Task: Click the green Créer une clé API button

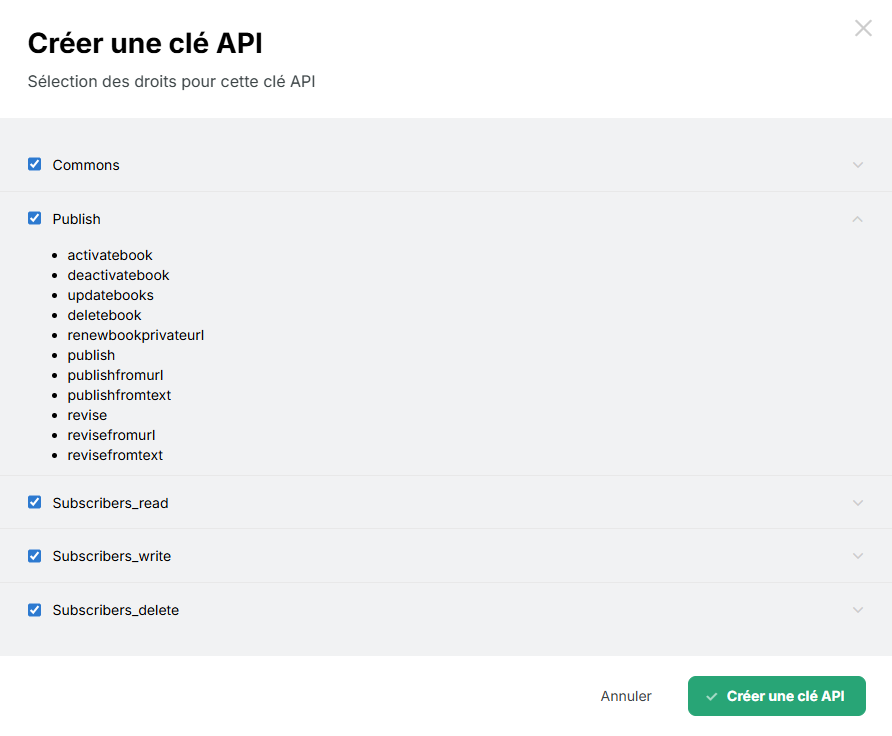Action: (x=777, y=696)
